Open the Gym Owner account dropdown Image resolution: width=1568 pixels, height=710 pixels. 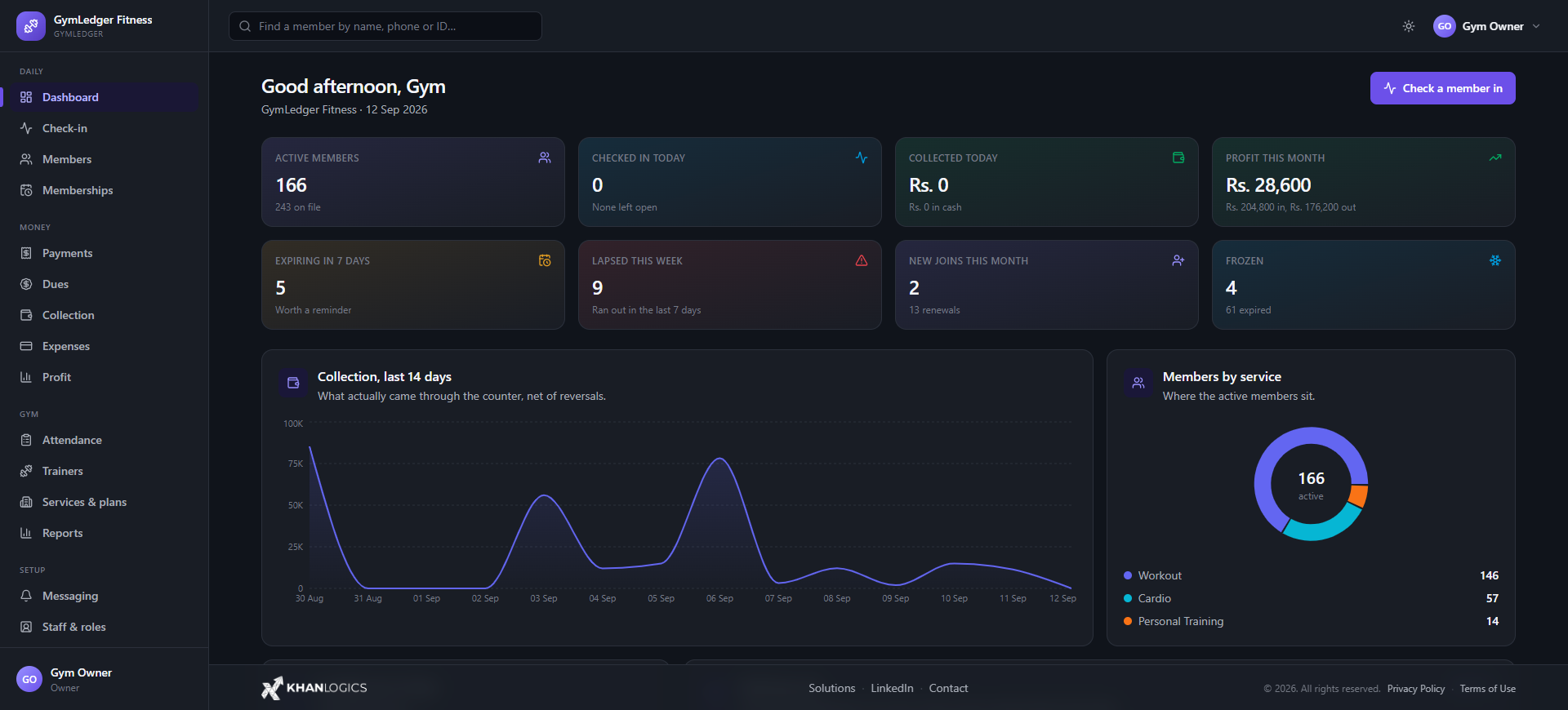tap(1486, 26)
